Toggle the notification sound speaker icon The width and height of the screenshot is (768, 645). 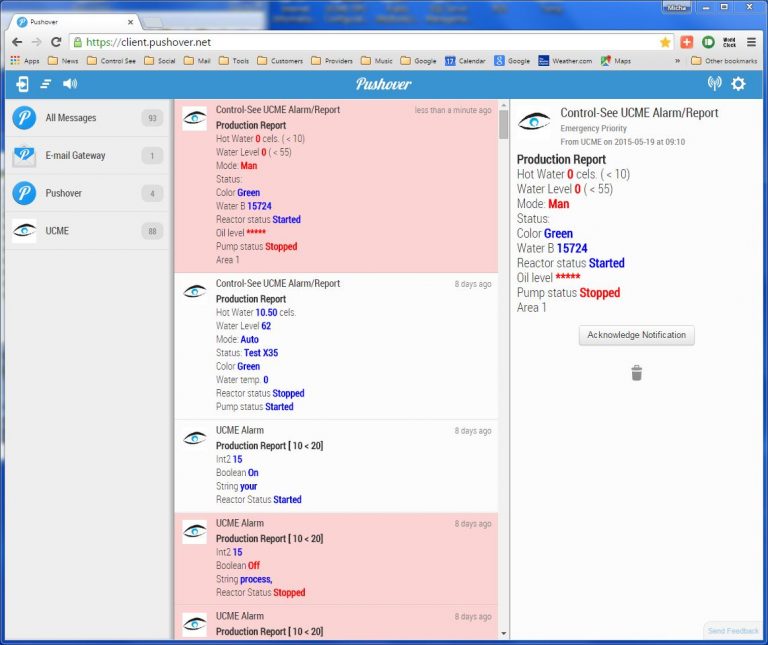coord(70,84)
